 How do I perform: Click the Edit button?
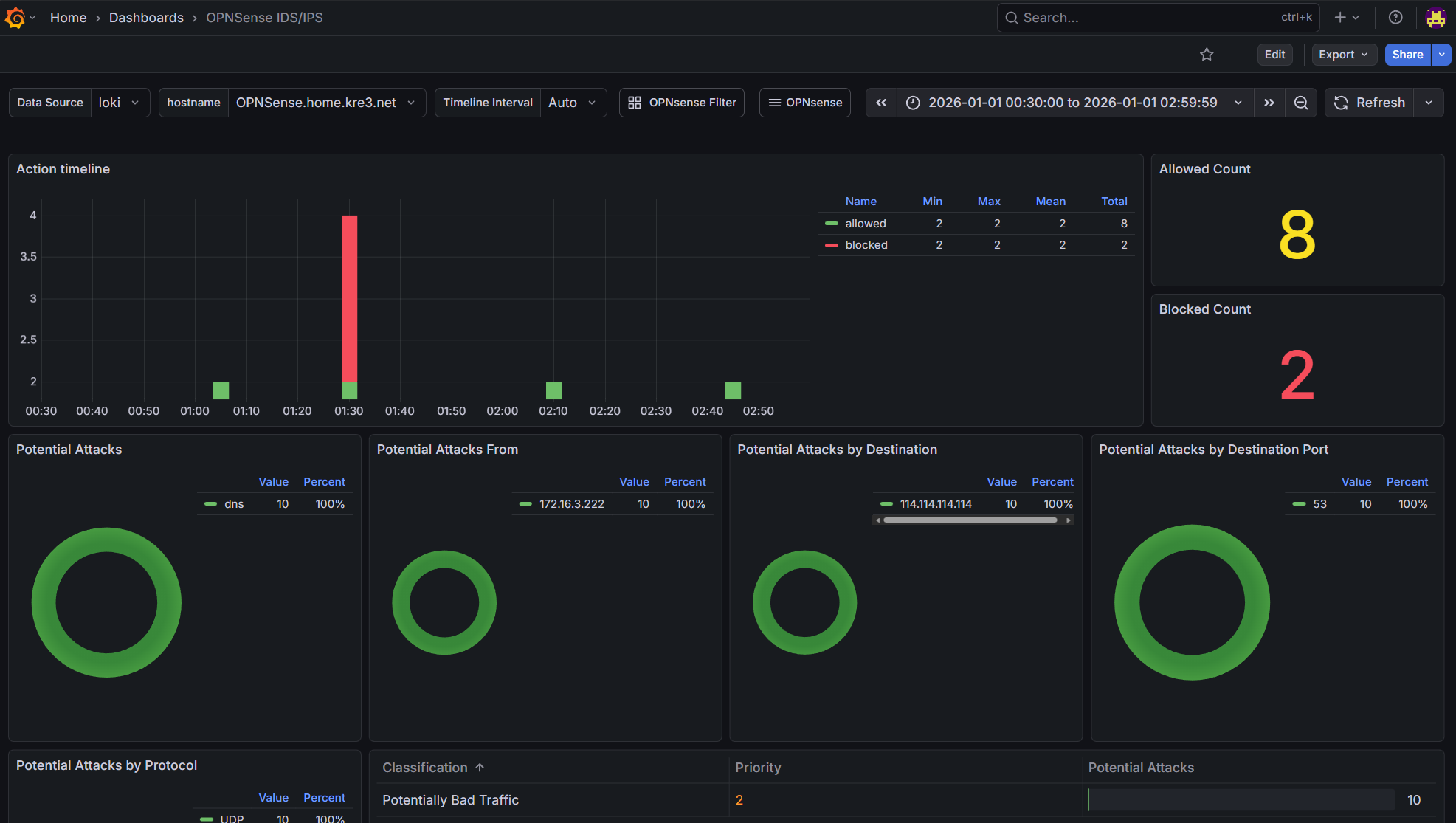click(1274, 55)
